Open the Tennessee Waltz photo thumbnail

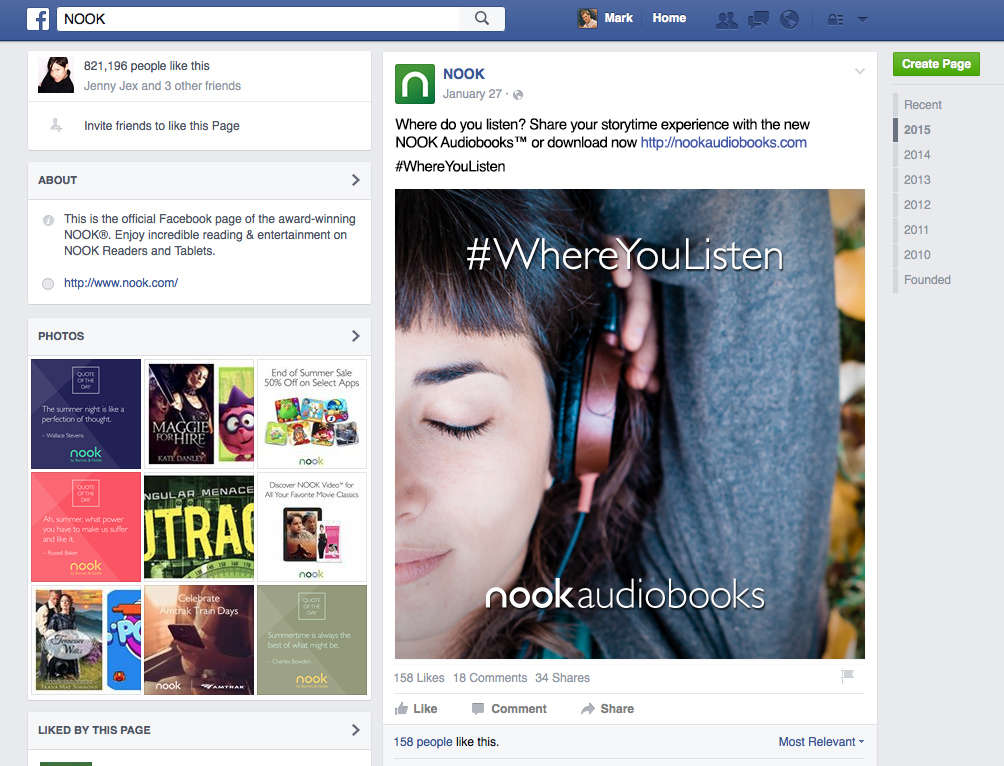86,640
